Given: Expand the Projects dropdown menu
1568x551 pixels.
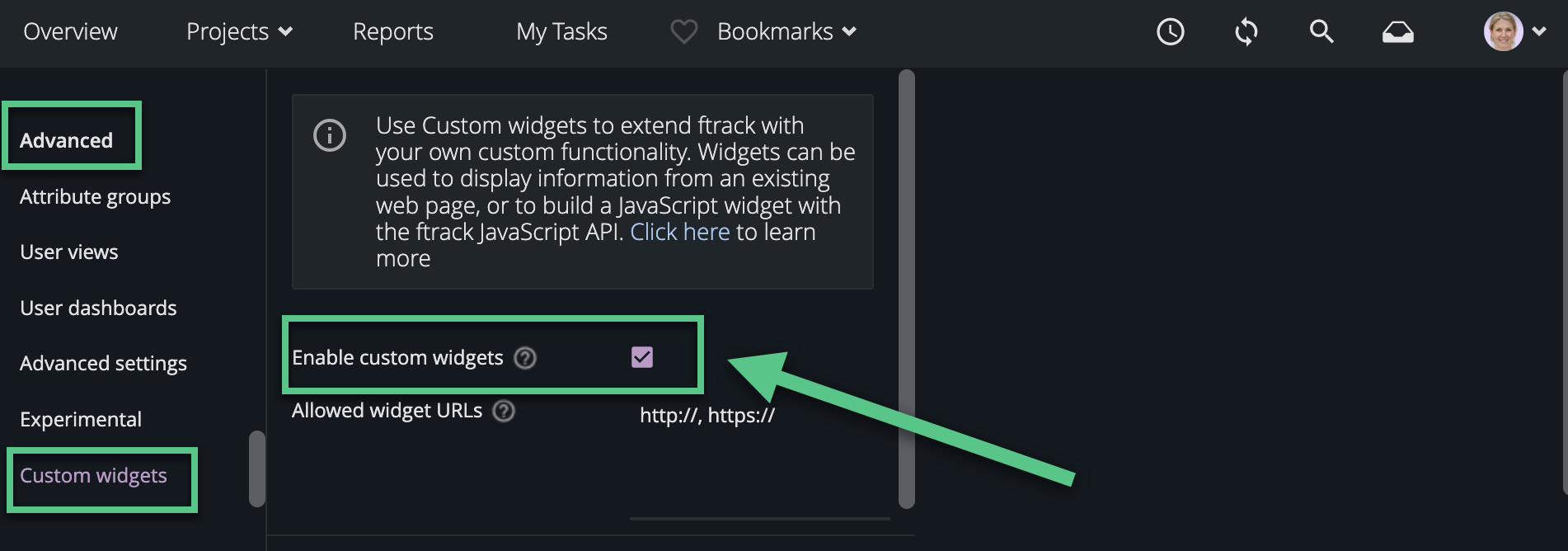Looking at the screenshot, I should (x=240, y=31).
